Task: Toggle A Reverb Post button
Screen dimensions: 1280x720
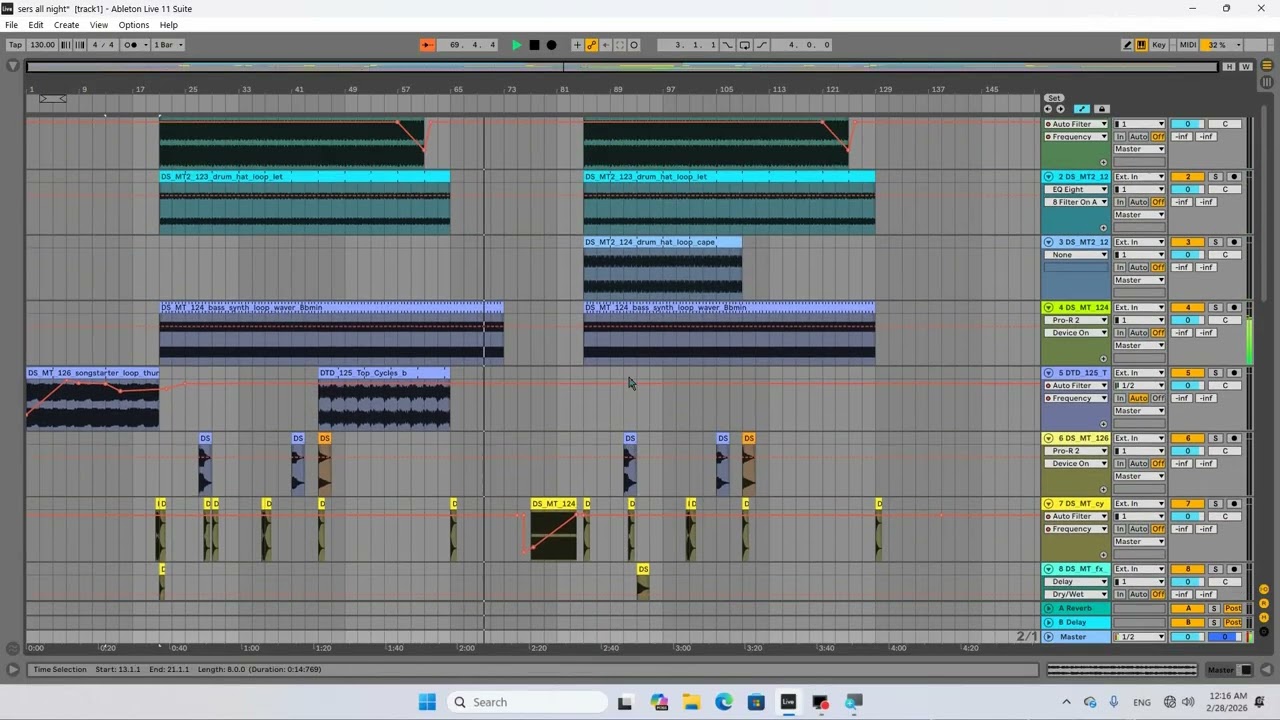Action: [x=1234, y=608]
